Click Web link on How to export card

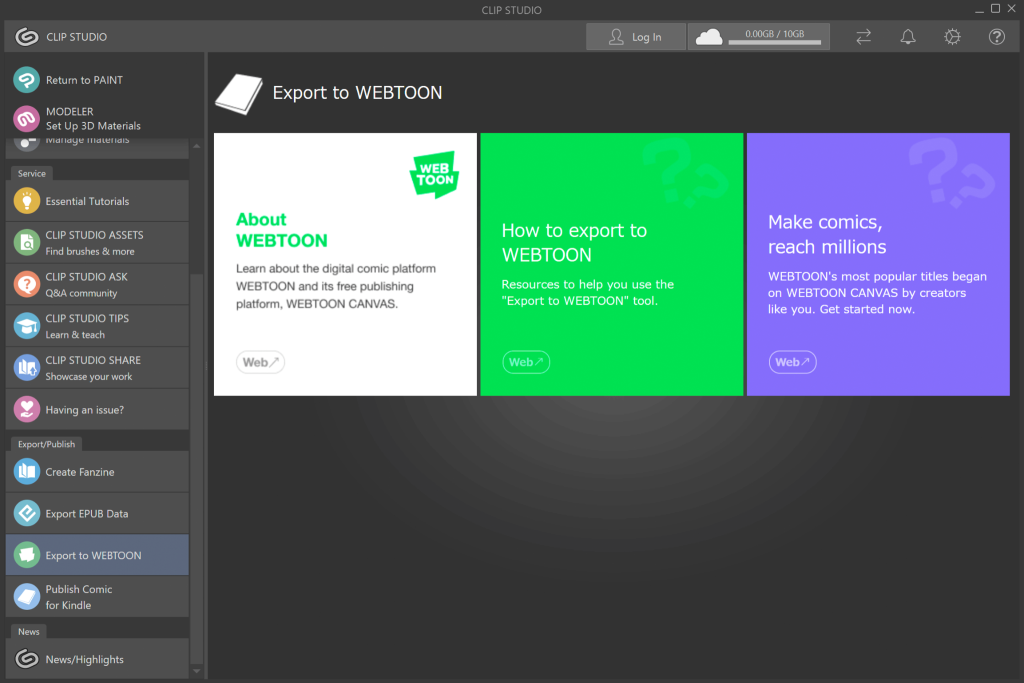tap(526, 362)
